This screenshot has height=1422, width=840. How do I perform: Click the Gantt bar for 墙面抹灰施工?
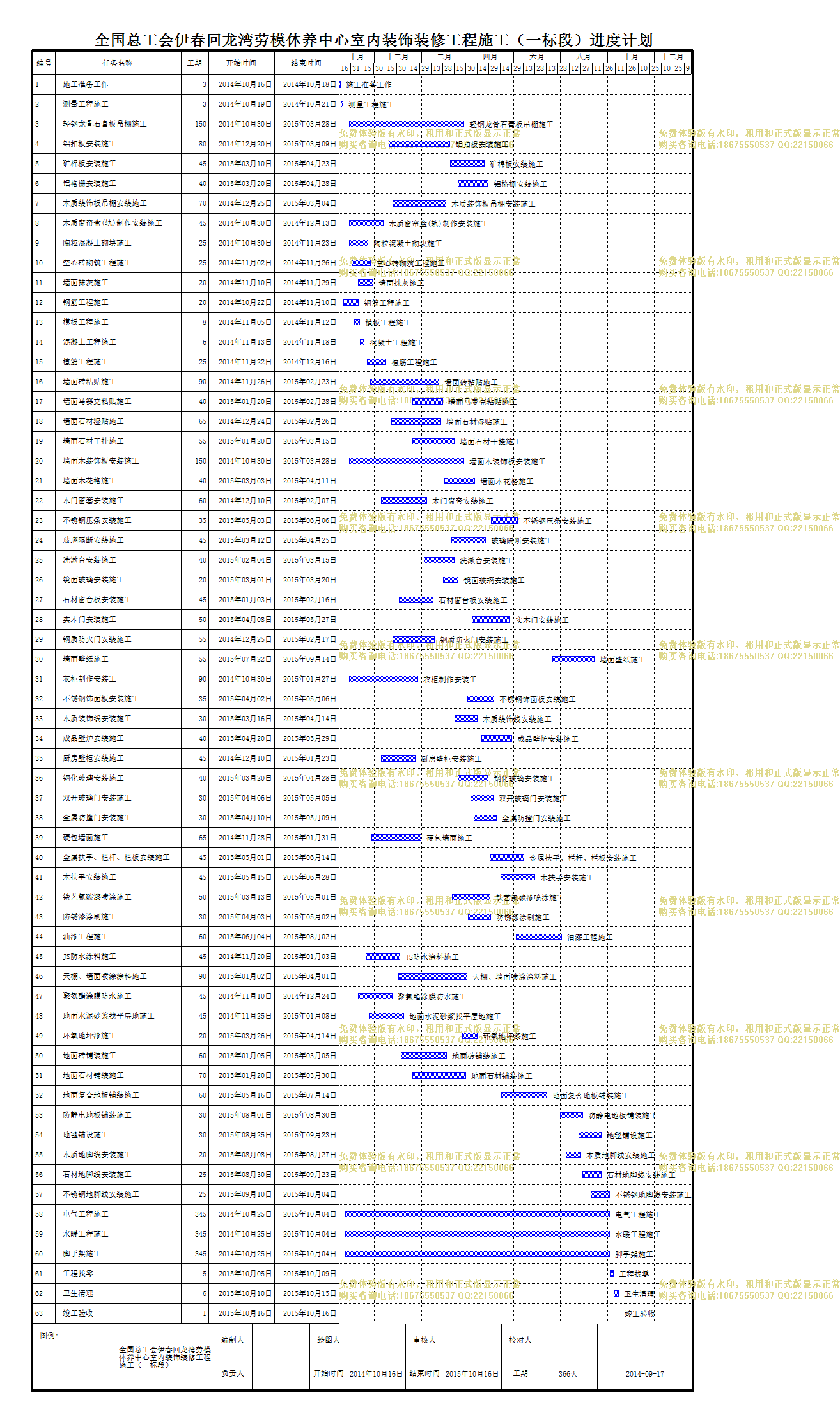click(x=366, y=283)
